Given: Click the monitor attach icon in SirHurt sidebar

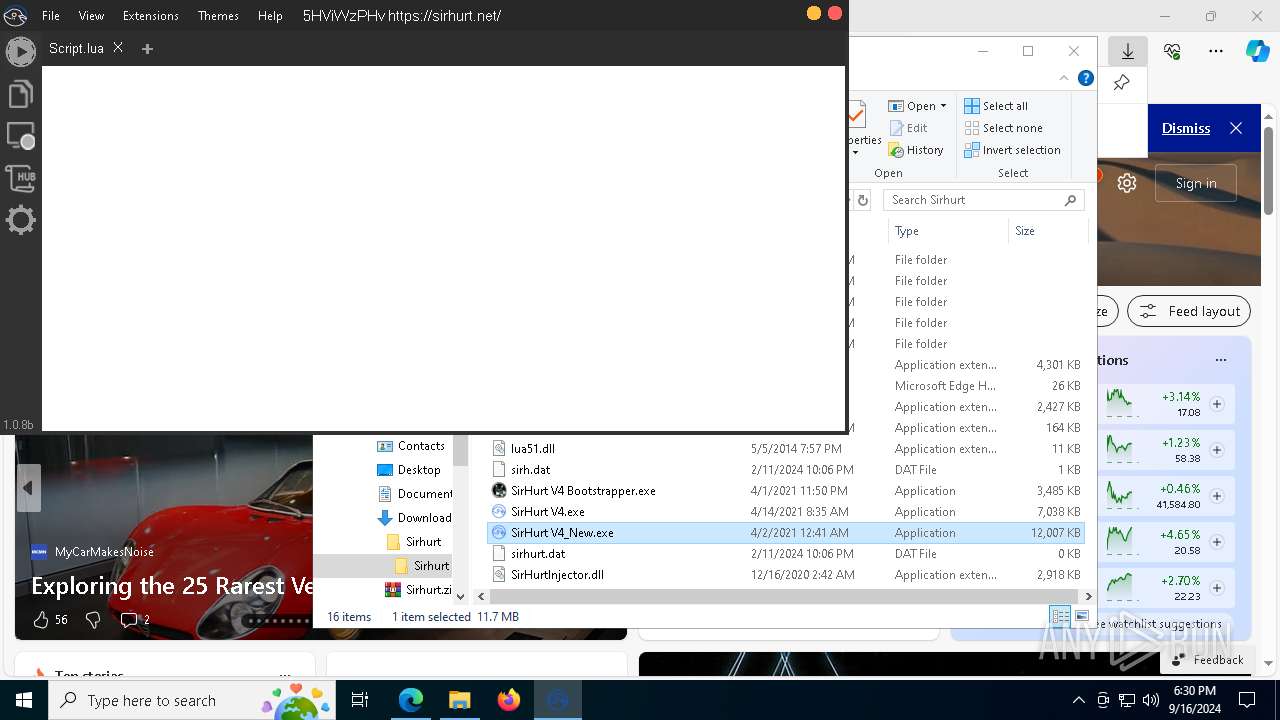Looking at the screenshot, I should pyautogui.click(x=20, y=136).
